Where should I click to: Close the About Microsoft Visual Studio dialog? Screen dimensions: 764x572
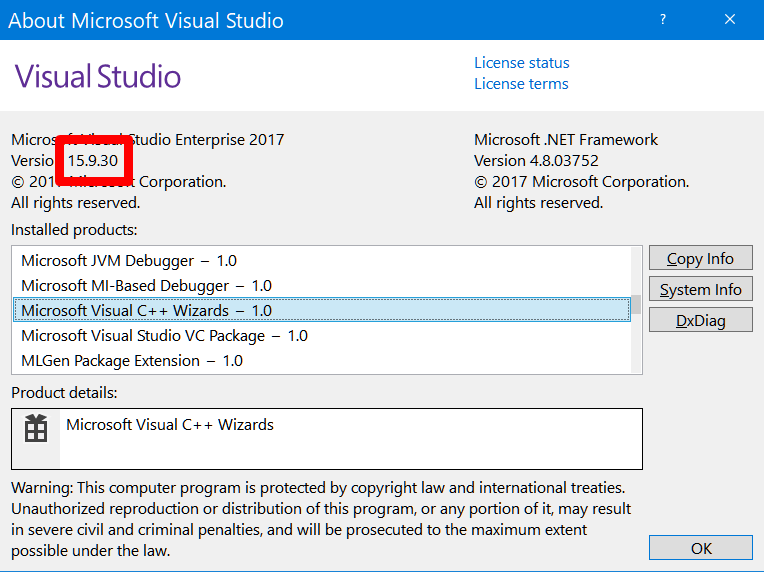[730, 19]
